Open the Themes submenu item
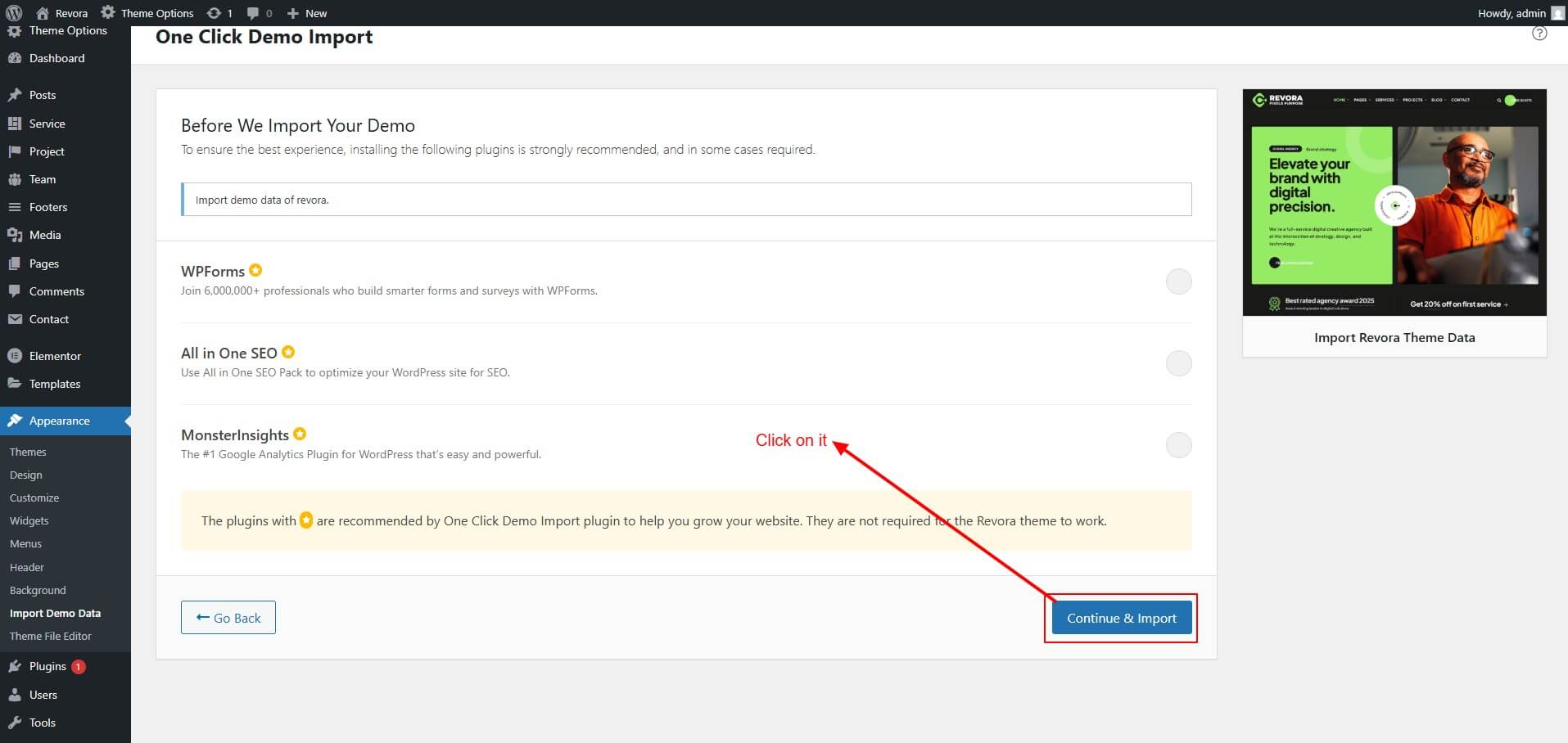 [28, 452]
